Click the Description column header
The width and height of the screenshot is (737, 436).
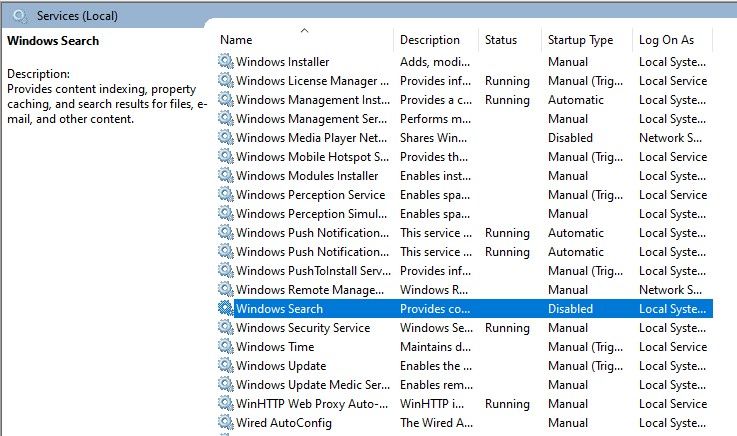coord(430,40)
